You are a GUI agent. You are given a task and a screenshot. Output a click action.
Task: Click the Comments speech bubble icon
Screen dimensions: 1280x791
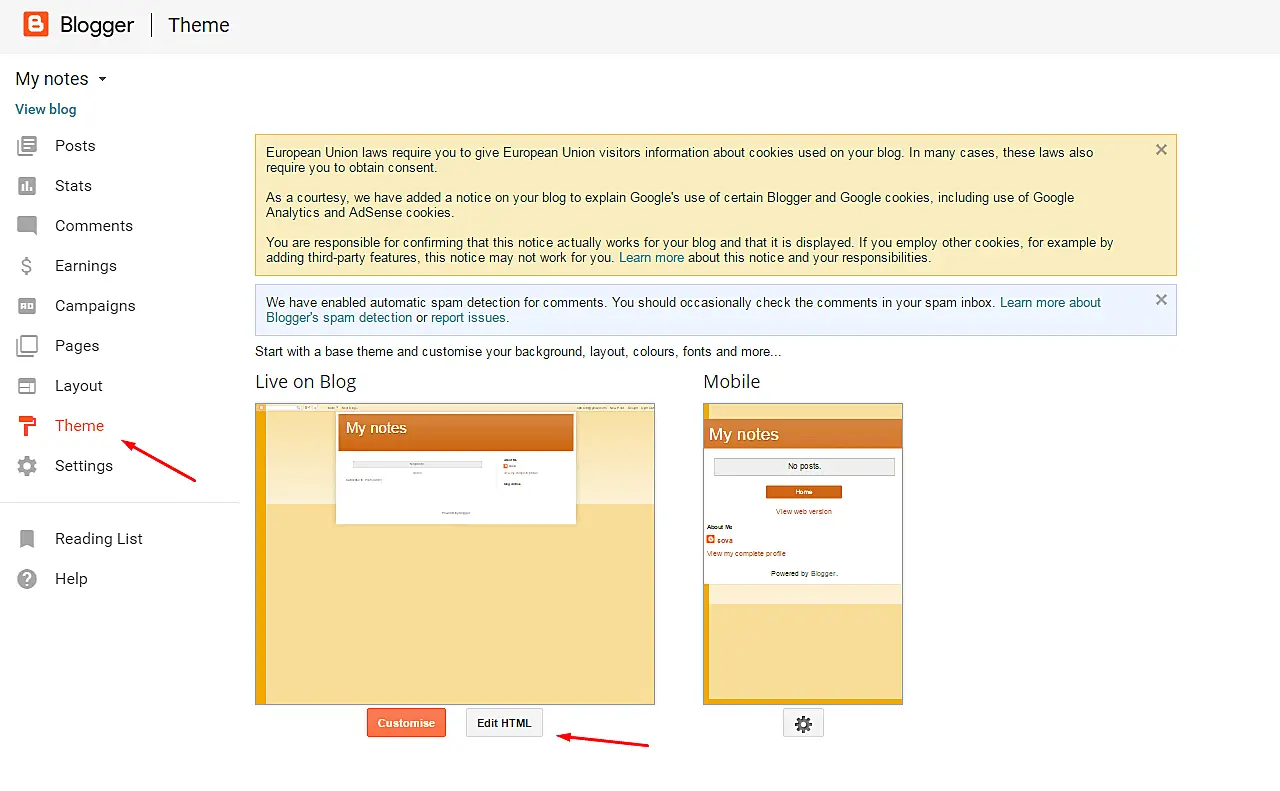(x=27, y=226)
